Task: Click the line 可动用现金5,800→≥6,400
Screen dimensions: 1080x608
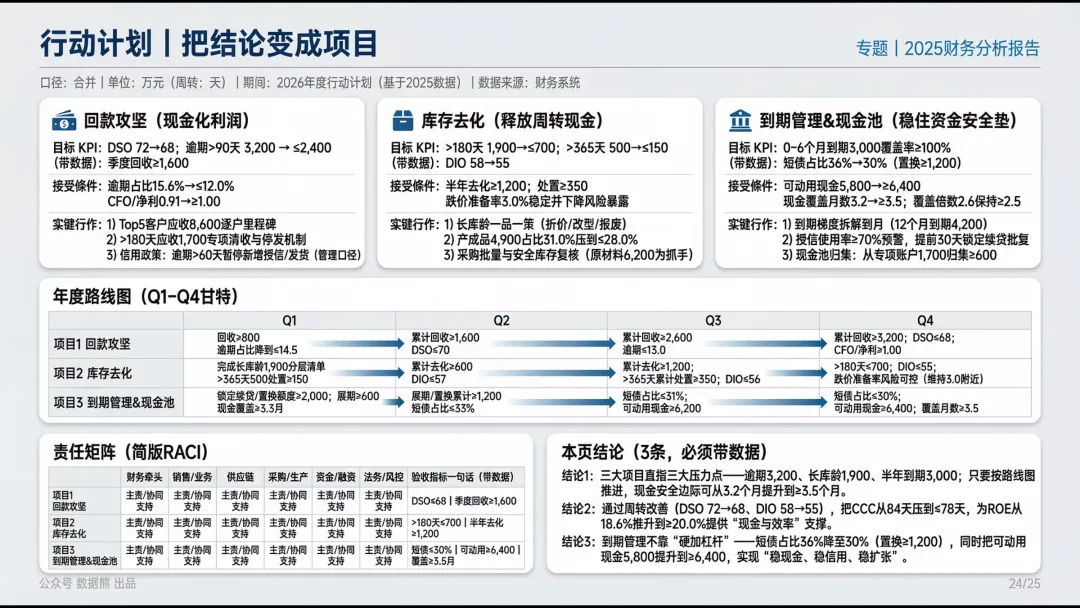Action: [851, 186]
